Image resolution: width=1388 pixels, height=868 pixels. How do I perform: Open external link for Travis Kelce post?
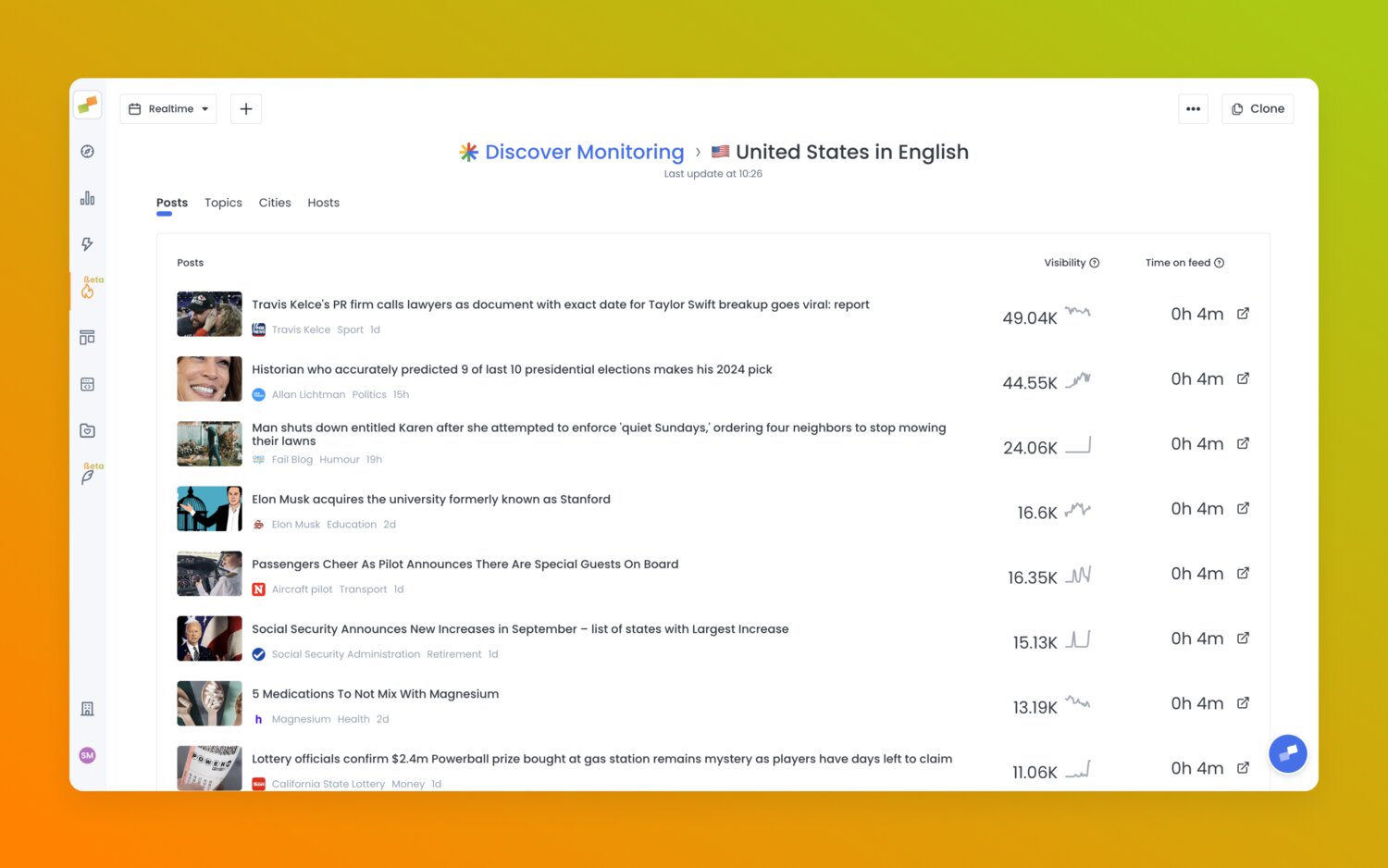pos(1244,314)
